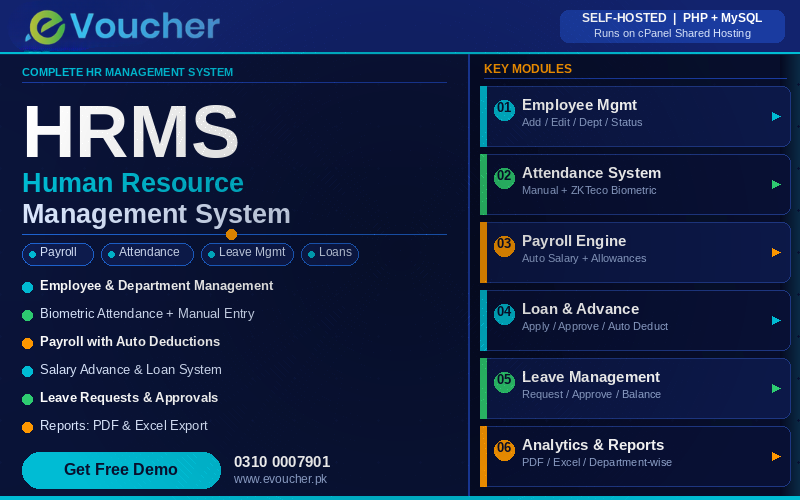Expand Employee Mgmt module arrow
This screenshot has width=800, height=500.
pos(776,117)
